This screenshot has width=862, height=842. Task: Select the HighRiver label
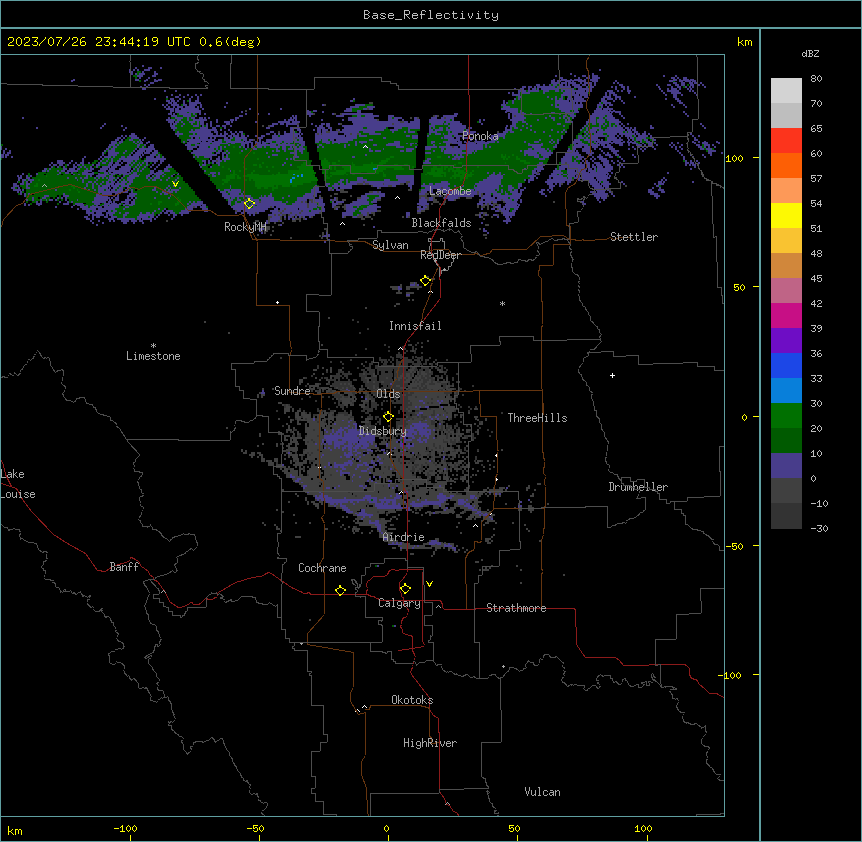point(430,743)
